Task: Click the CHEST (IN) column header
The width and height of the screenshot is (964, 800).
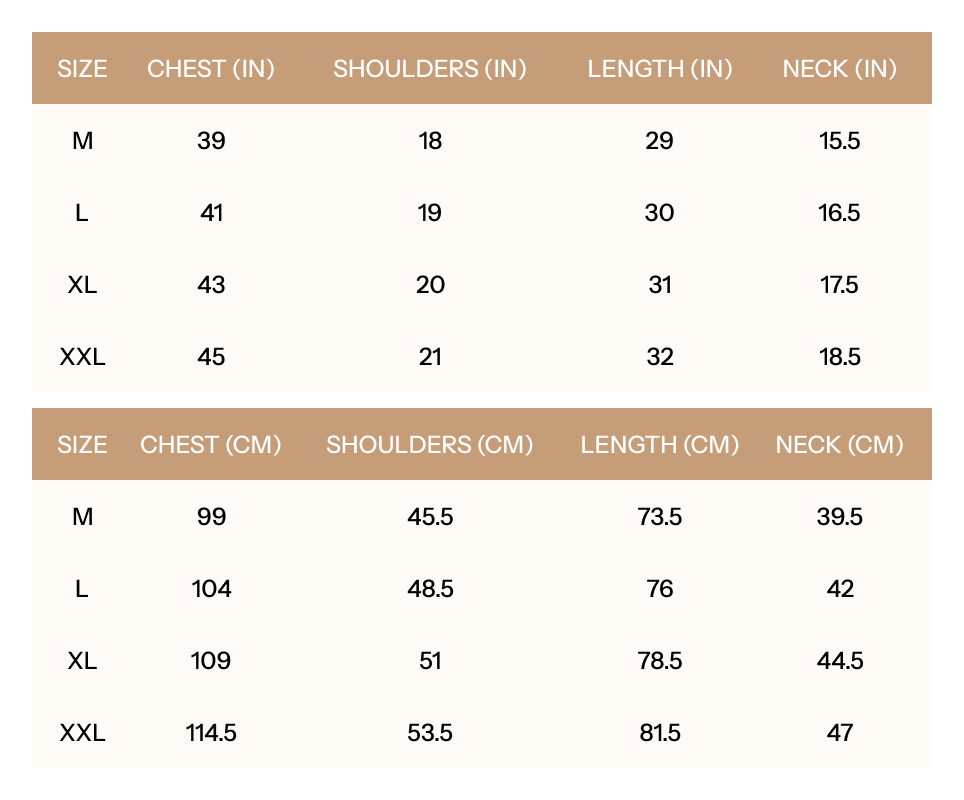Action: [211, 69]
